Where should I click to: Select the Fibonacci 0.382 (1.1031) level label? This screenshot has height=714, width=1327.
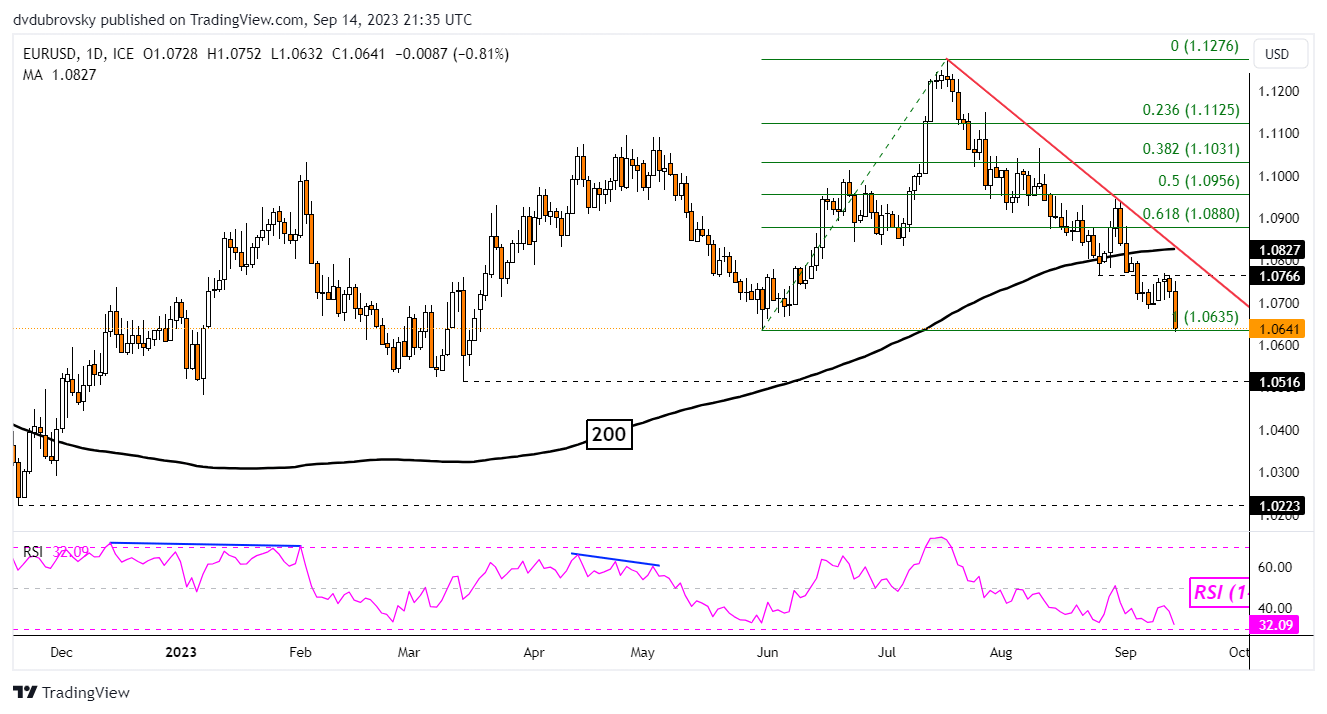[x=1191, y=149]
